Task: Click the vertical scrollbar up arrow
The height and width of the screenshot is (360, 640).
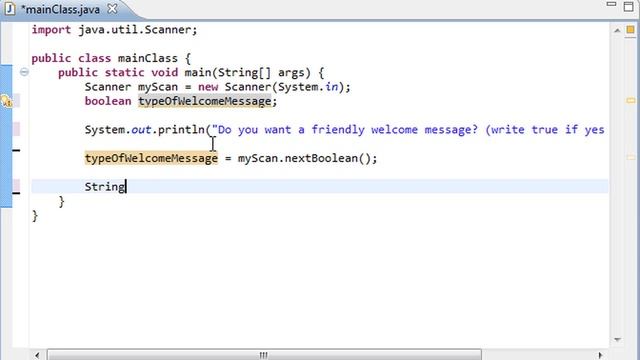Action: pyautogui.click(x=617, y=30)
